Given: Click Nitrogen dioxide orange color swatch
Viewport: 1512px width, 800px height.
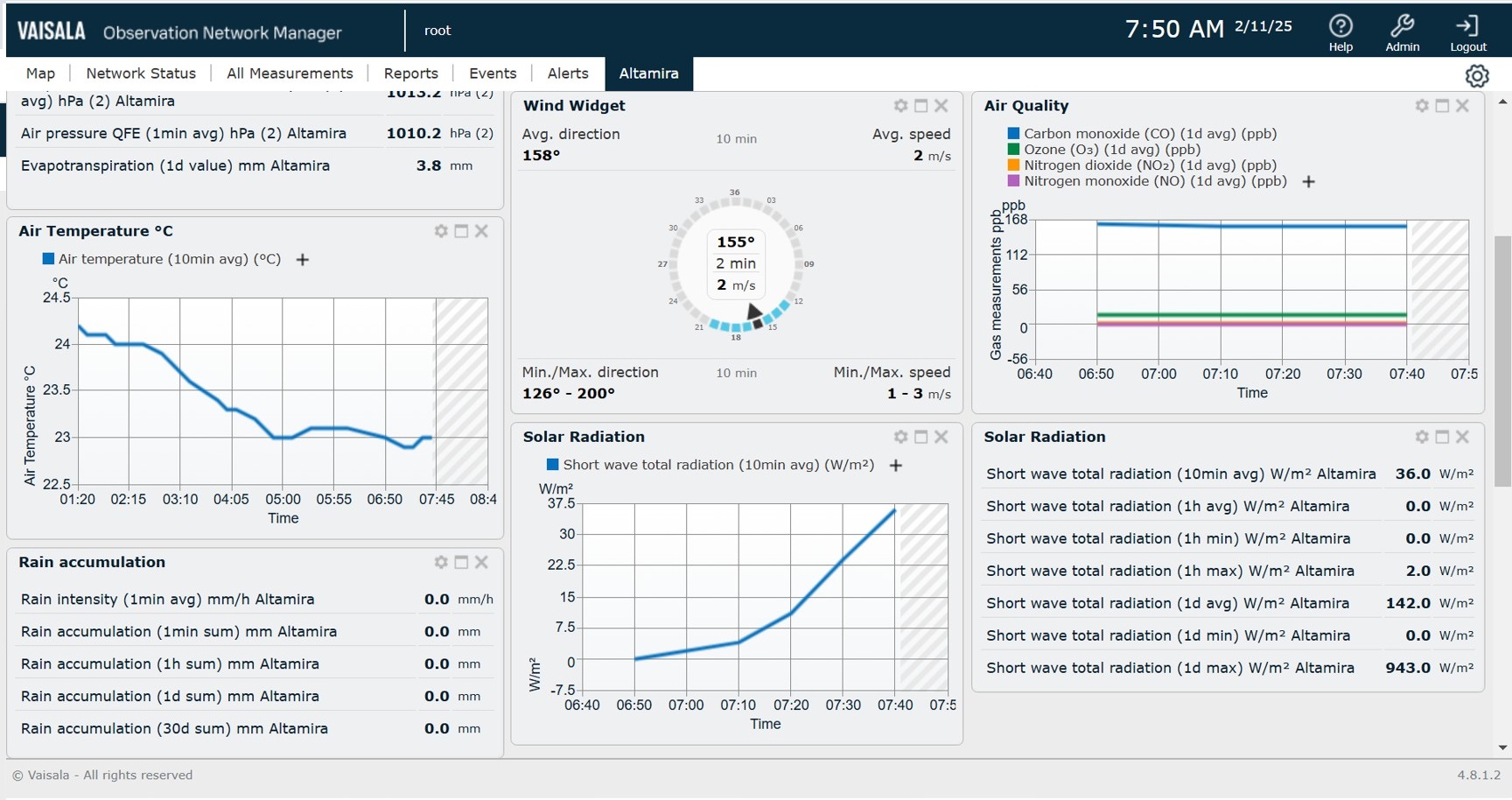Looking at the screenshot, I should pyautogui.click(x=1013, y=165).
